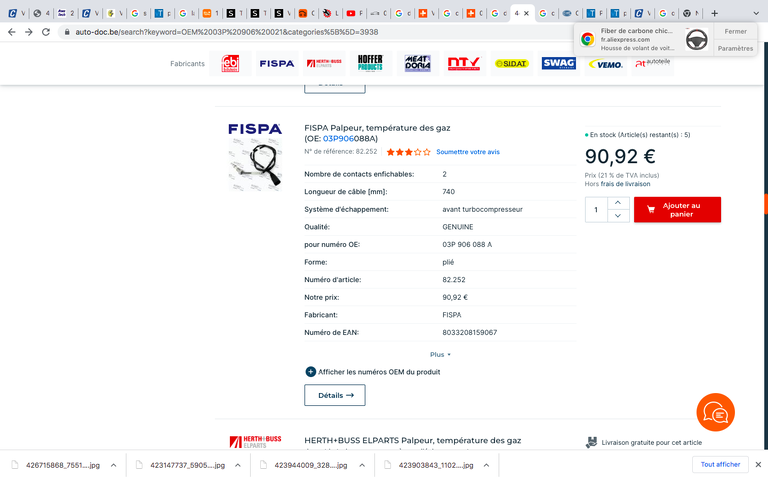Open FISPA product Détails button

coord(335,395)
